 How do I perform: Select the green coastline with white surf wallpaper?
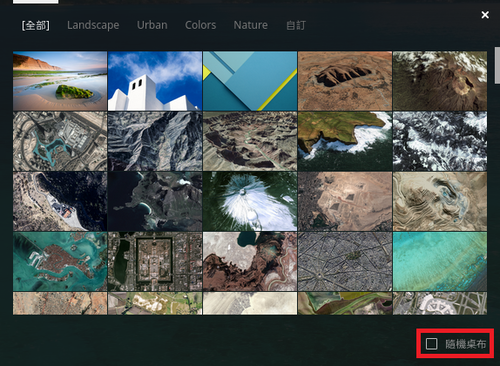click(345, 141)
